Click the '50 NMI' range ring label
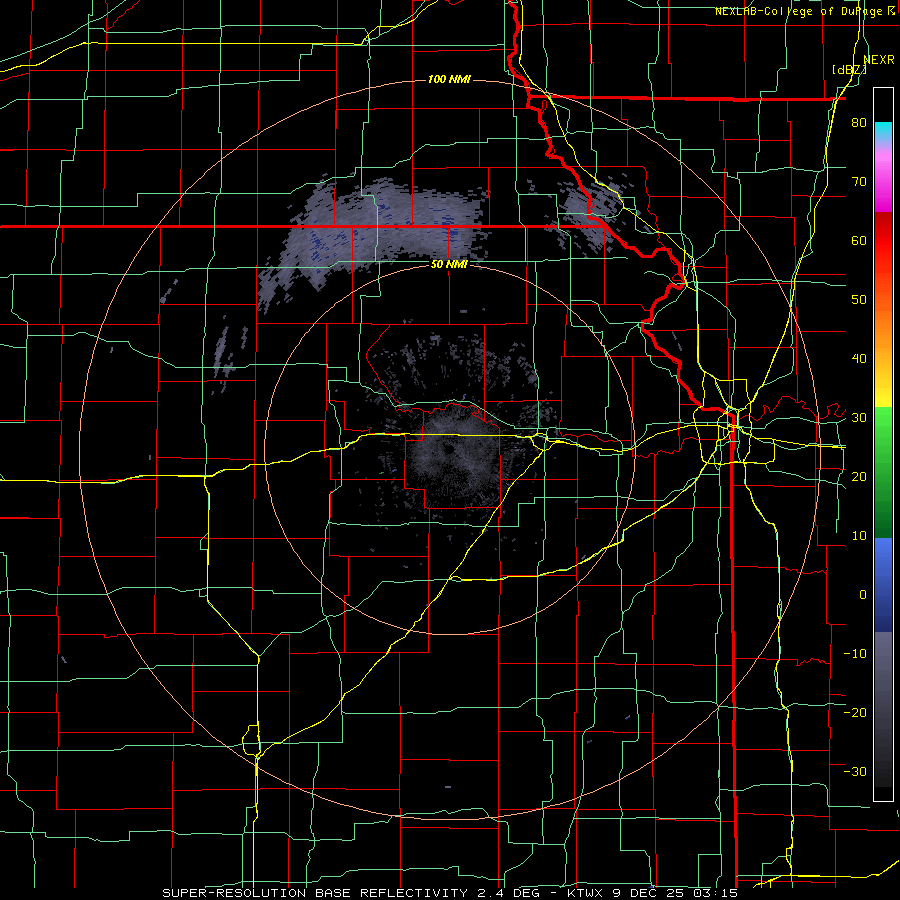This screenshot has height=900, width=900. [449, 264]
